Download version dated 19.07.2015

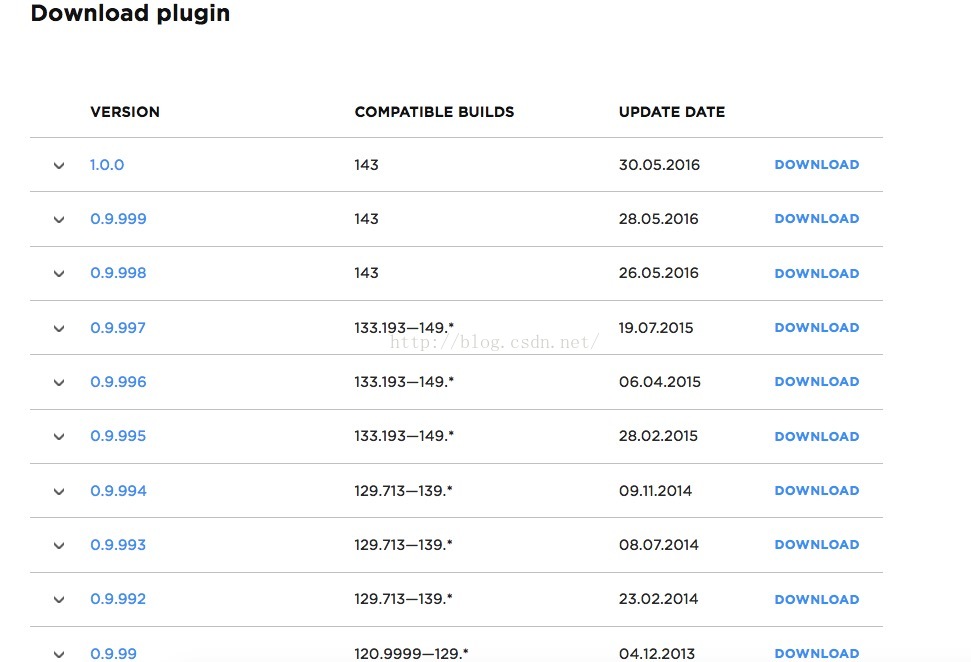tap(816, 328)
